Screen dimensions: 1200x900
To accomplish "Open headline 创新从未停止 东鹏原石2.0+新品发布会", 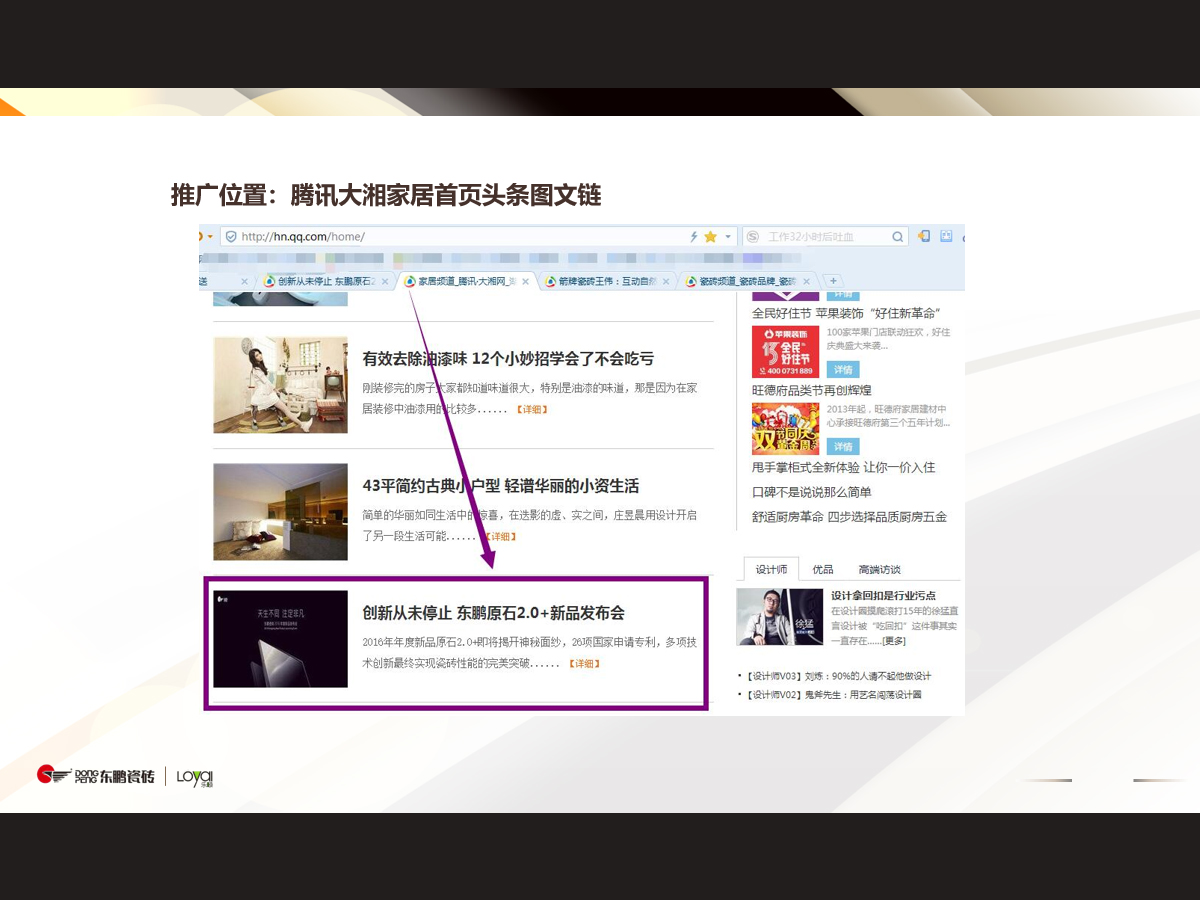I will (493, 613).
